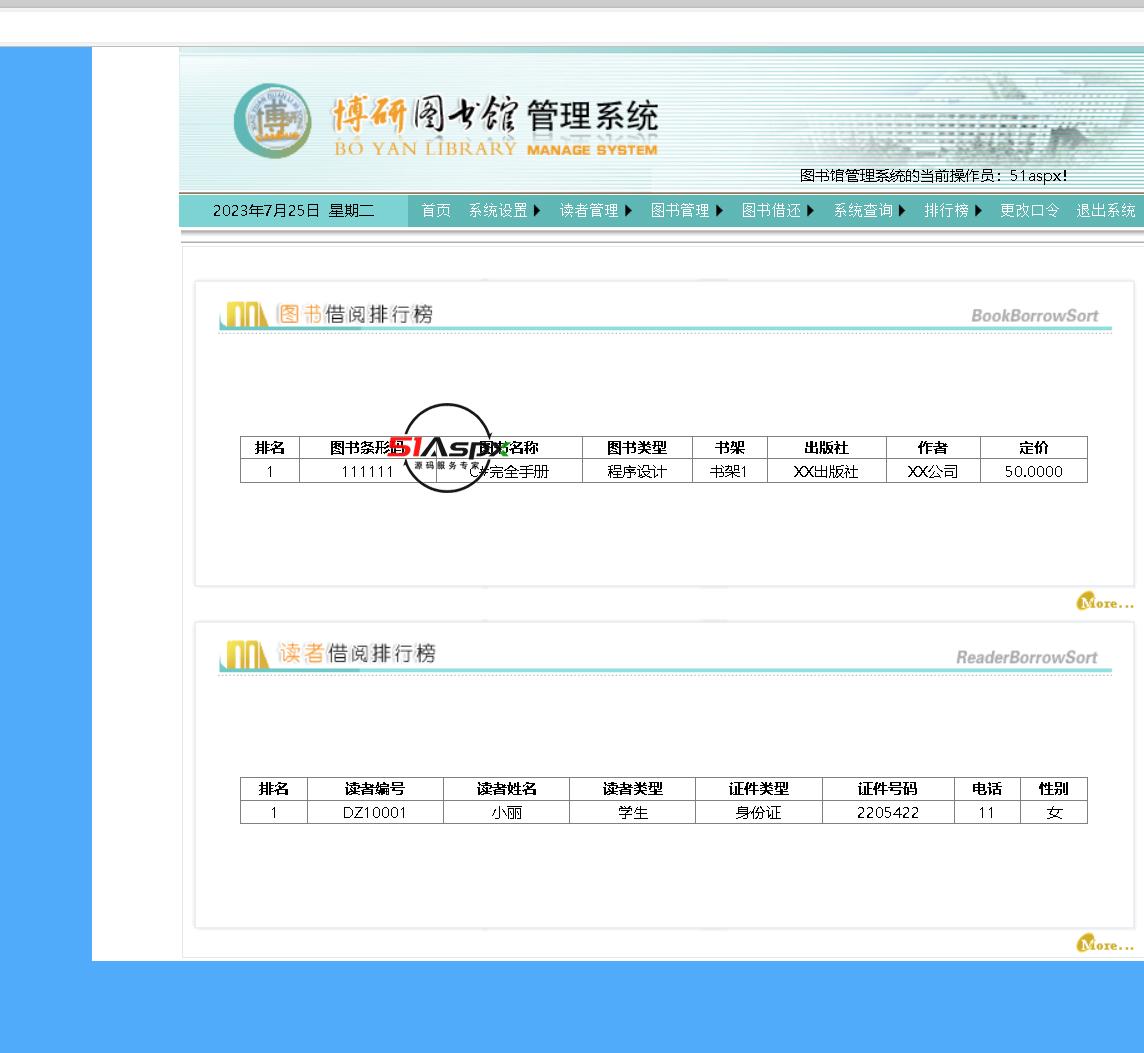
Task: Click the 更改口令 link
Action: 1029,210
